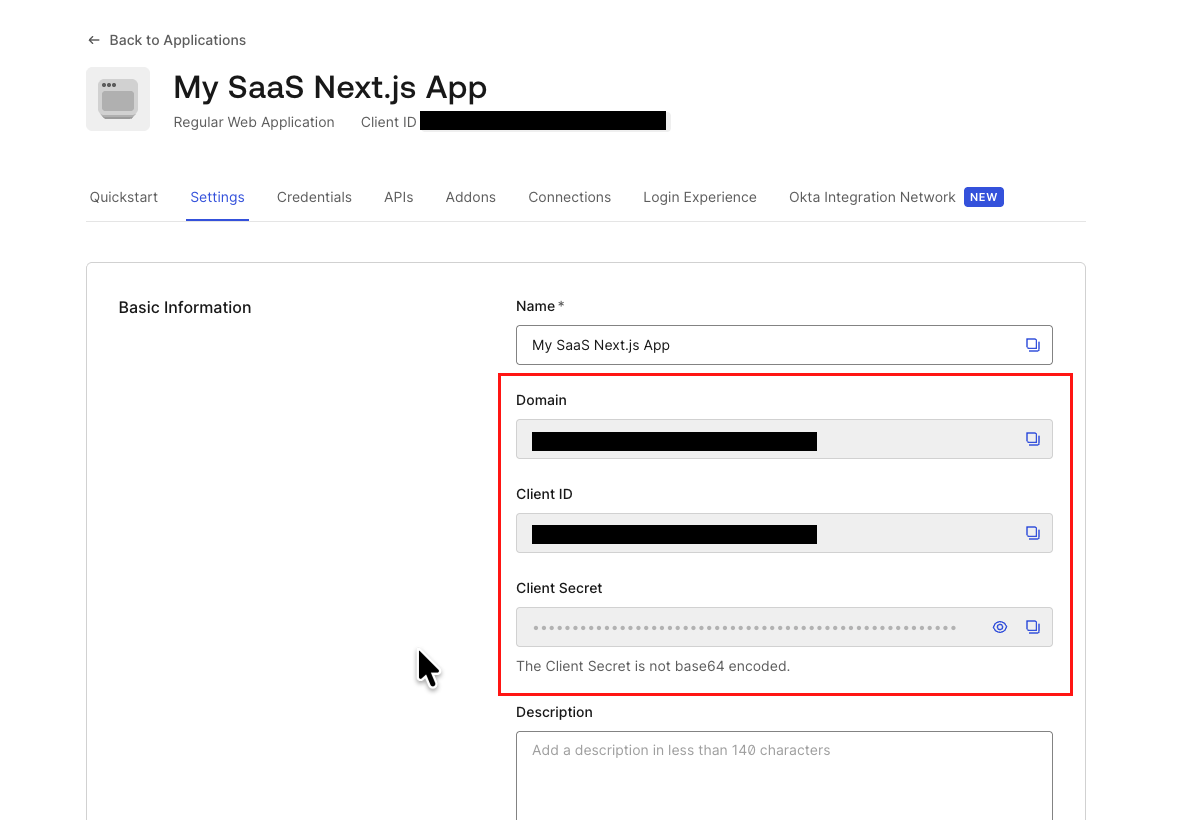Copy the Domain value via copy icon
The image size is (1200, 820).
tap(1032, 438)
